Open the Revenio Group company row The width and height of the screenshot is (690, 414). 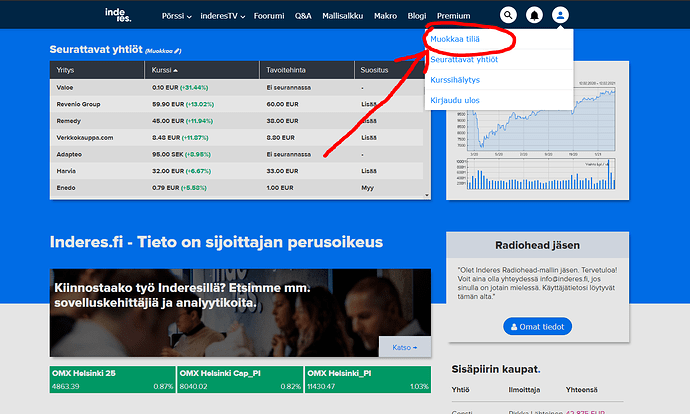[78, 103]
